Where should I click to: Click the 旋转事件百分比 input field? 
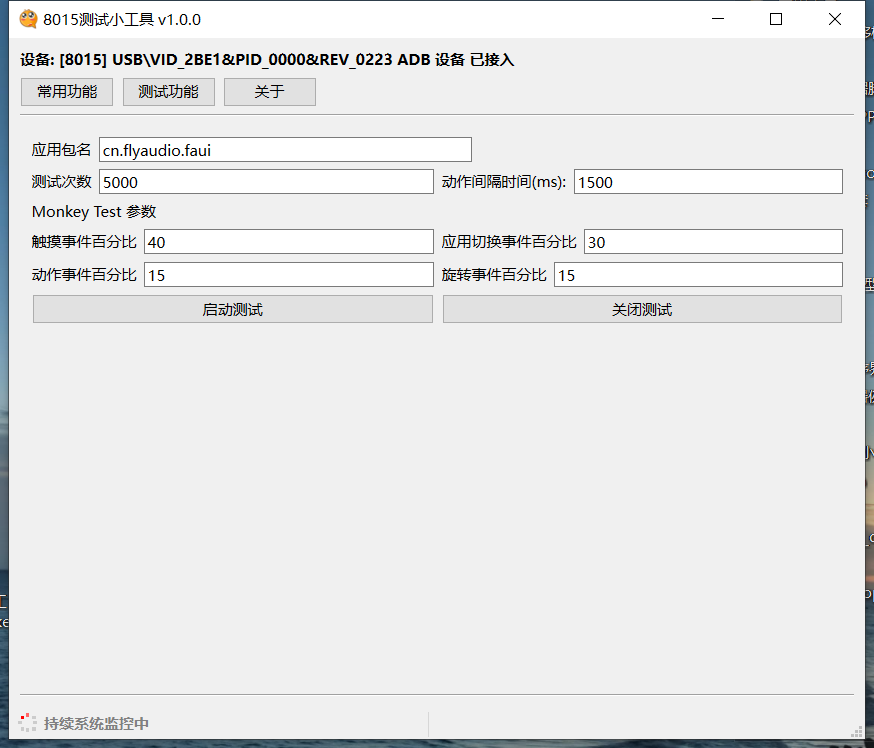click(700, 274)
